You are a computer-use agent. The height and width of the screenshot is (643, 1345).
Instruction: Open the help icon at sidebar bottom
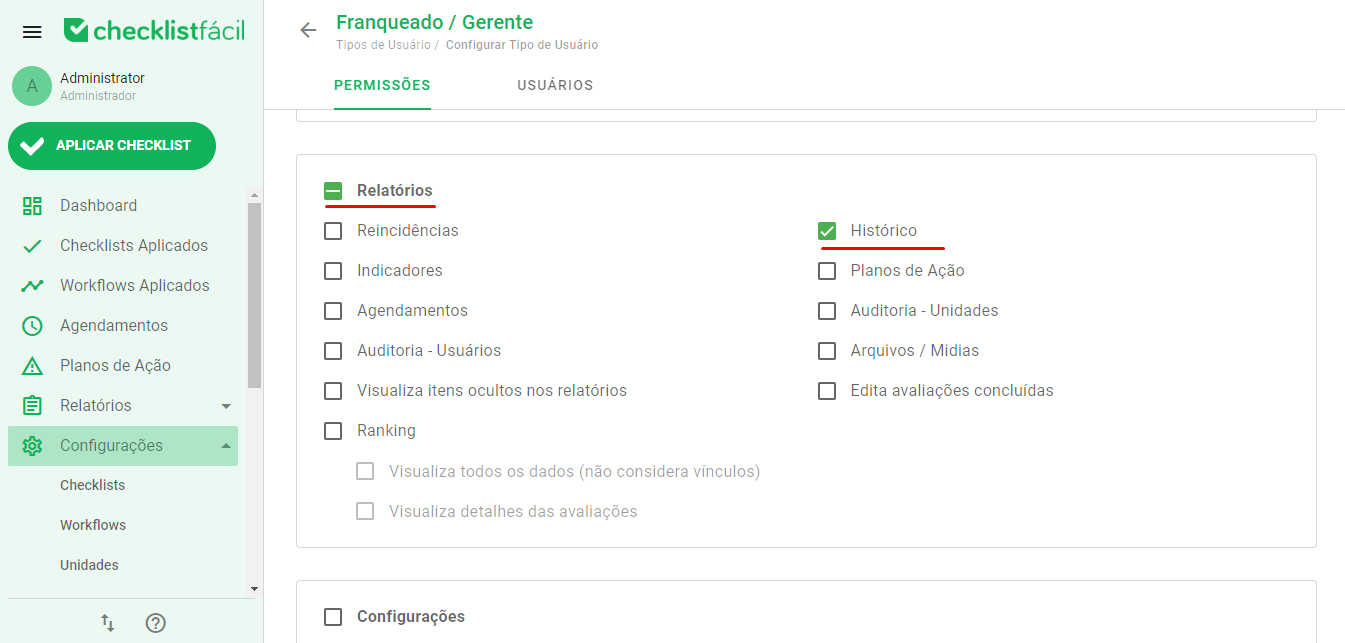[155, 622]
